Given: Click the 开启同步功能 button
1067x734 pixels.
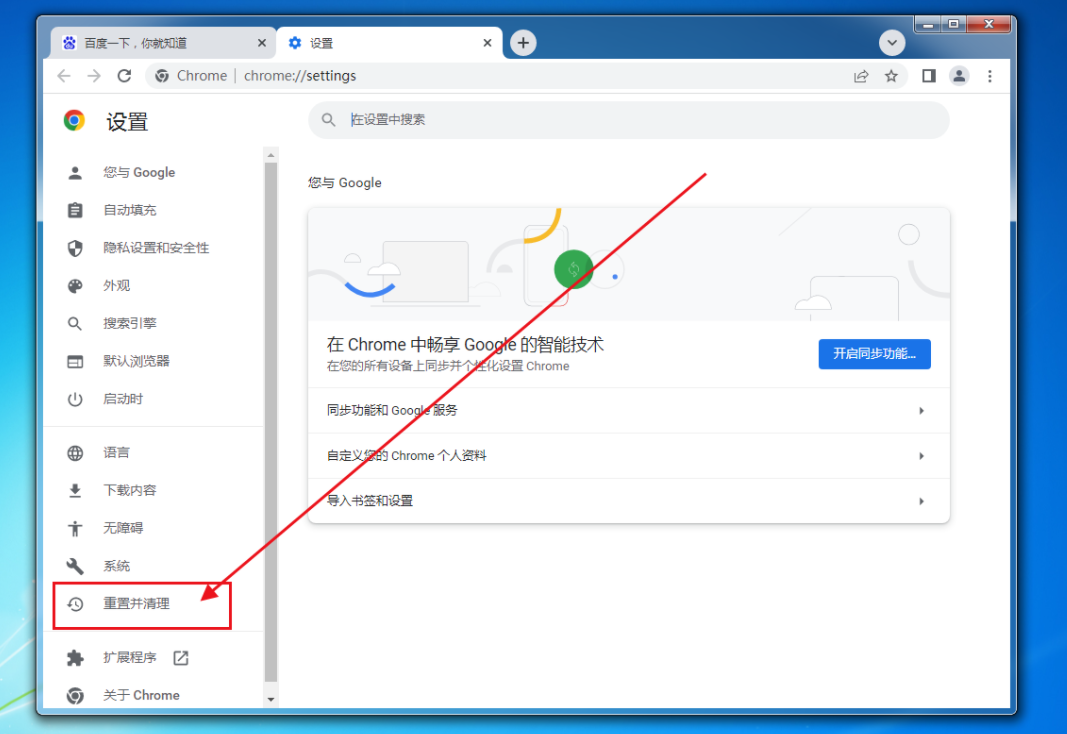Looking at the screenshot, I should 874,354.
